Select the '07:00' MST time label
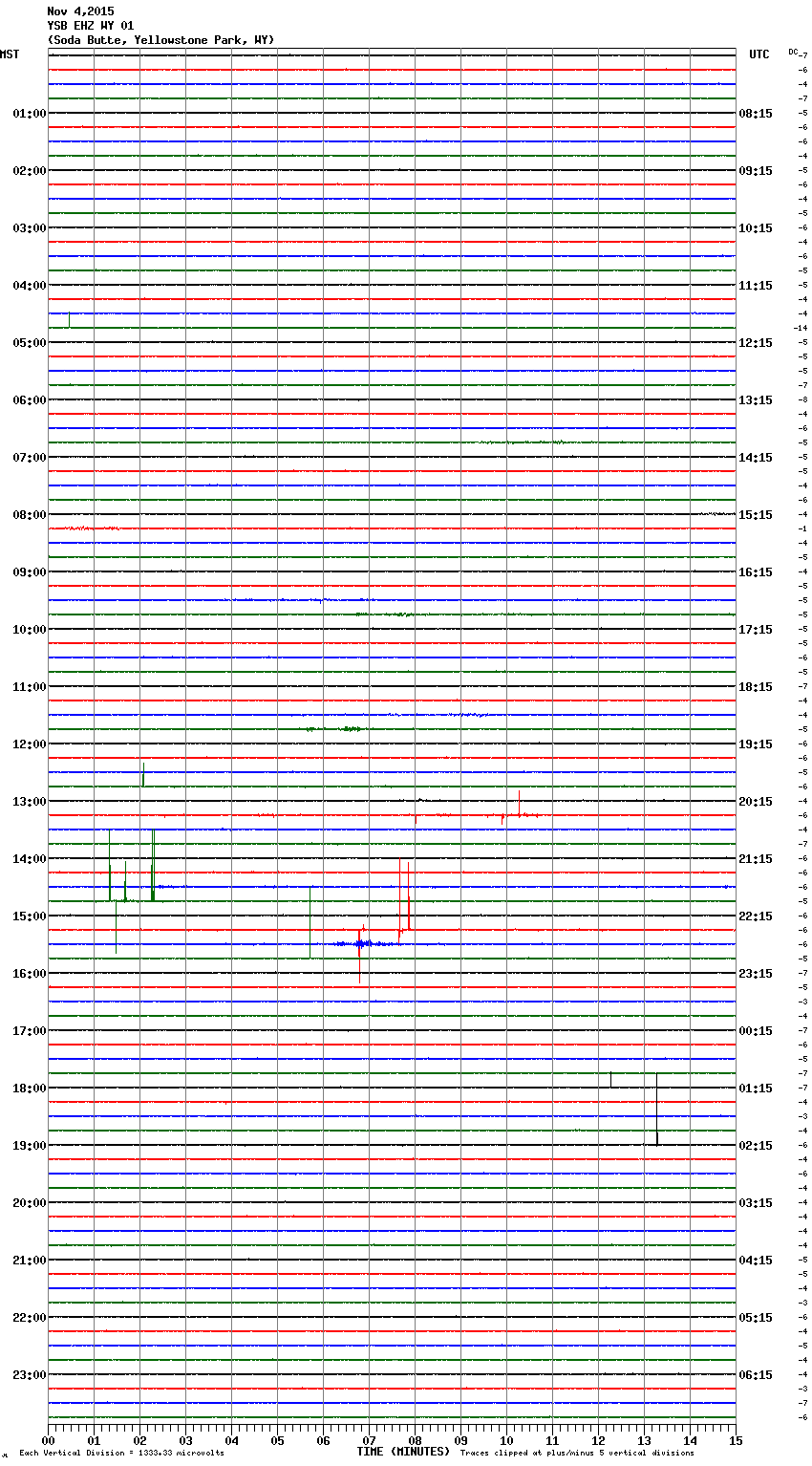The width and height of the screenshot is (812, 1466). pos(30,458)
